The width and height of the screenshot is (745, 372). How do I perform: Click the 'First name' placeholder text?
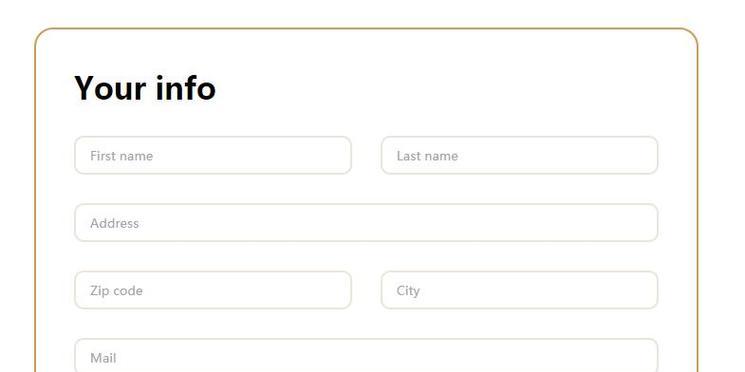pyautogui.click(x=122, y=156)
